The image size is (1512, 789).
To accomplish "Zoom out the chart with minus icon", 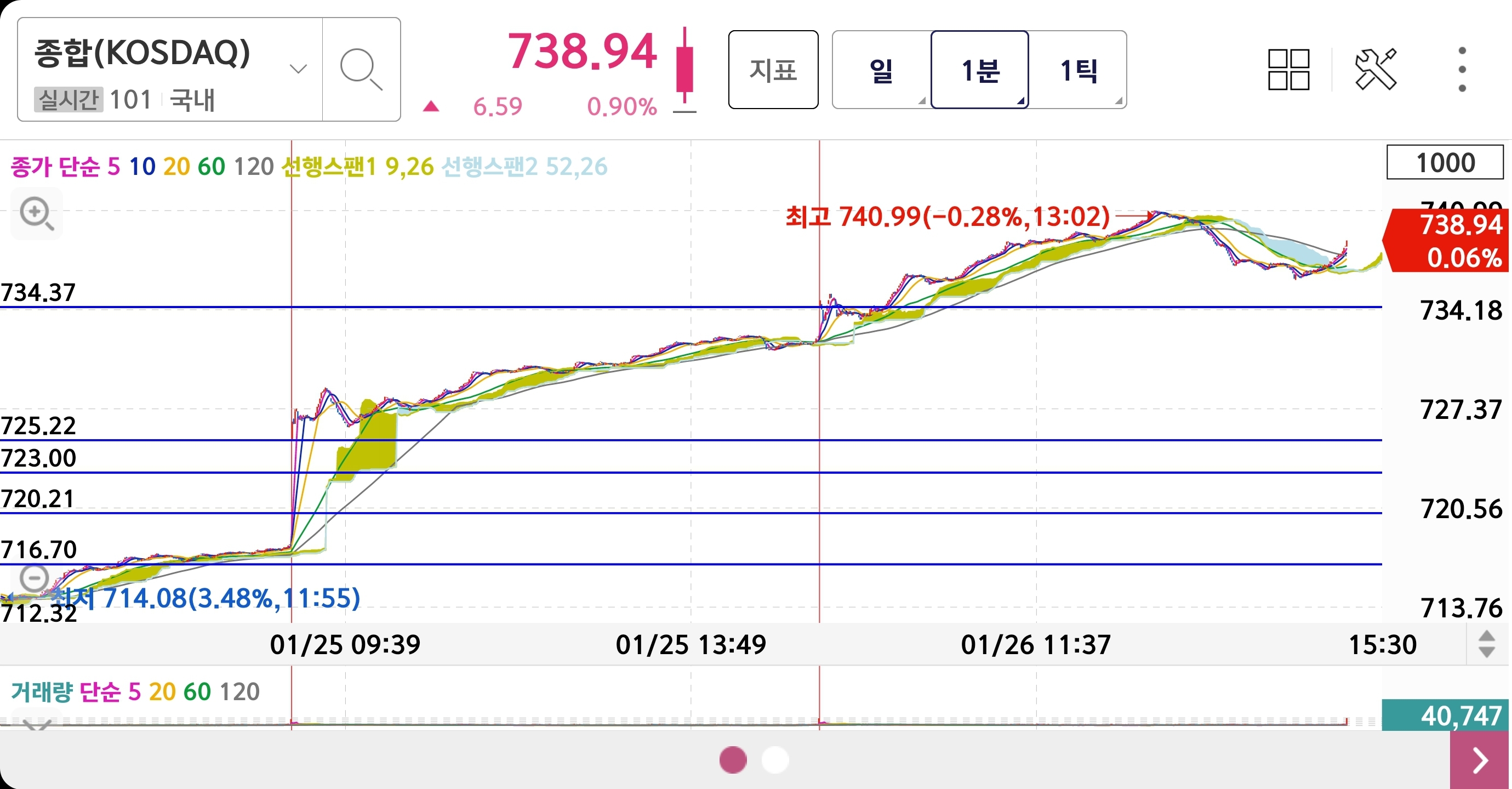I will point(34,578).
